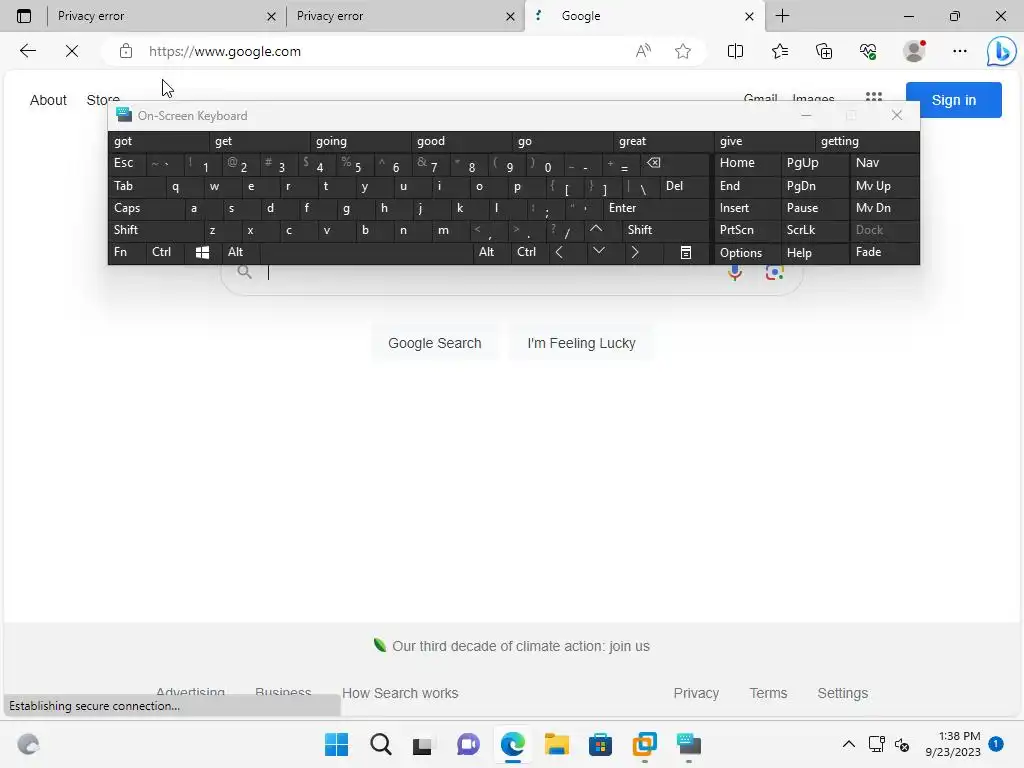Image resolution: width=1024 pixels, height=768 pixels.
Task: Switch to Google tab
Action: pyautogui.click(x=643, y=16)
